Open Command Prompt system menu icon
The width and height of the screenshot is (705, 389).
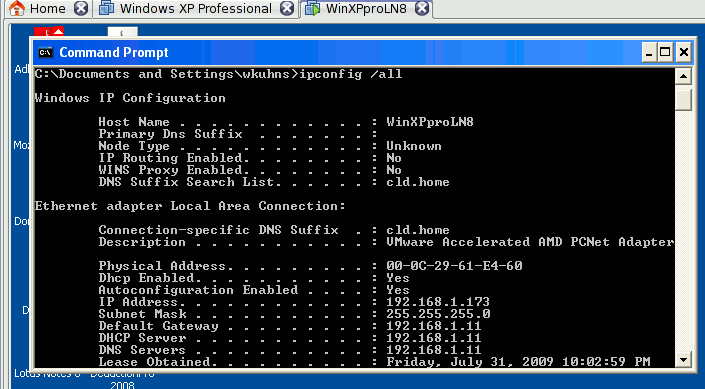point(45,53)
